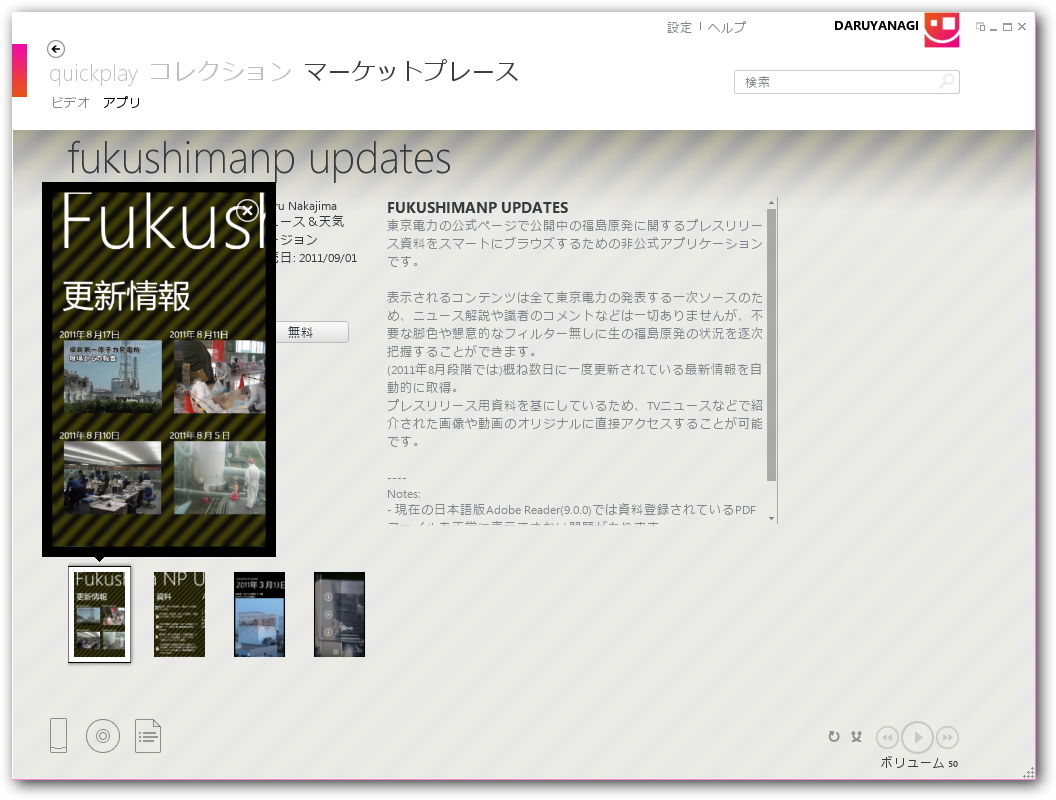This screenshot has height=800, width=1056.
Task: Select the phone device icon
Action: tap(58, 735)
